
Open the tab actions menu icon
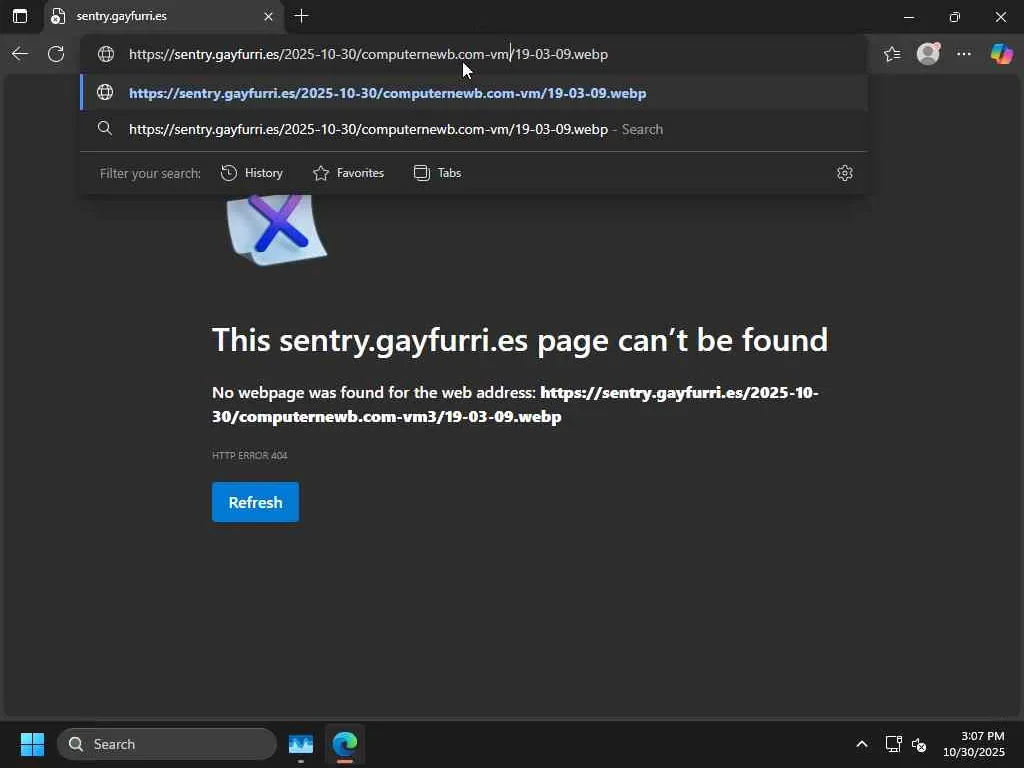click(x=20, y=16)
